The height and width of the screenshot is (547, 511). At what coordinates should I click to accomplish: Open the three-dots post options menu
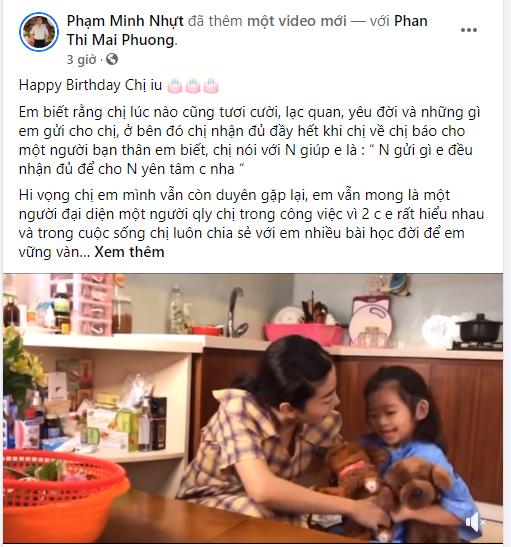click(468, 30)
